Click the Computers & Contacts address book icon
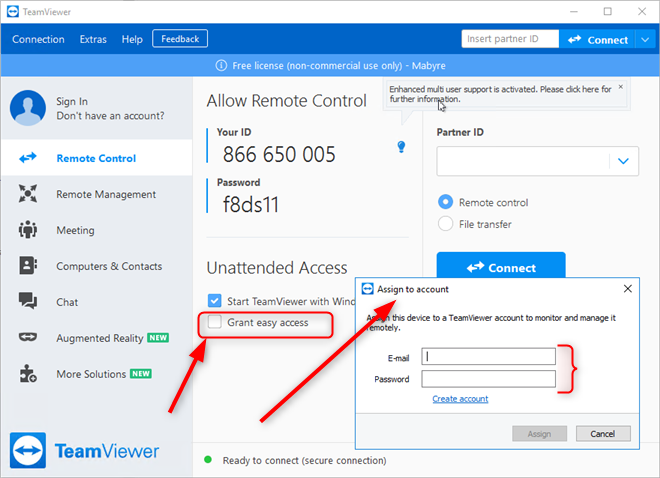Screen dimensions: 660x478 [x=28, y=266]
